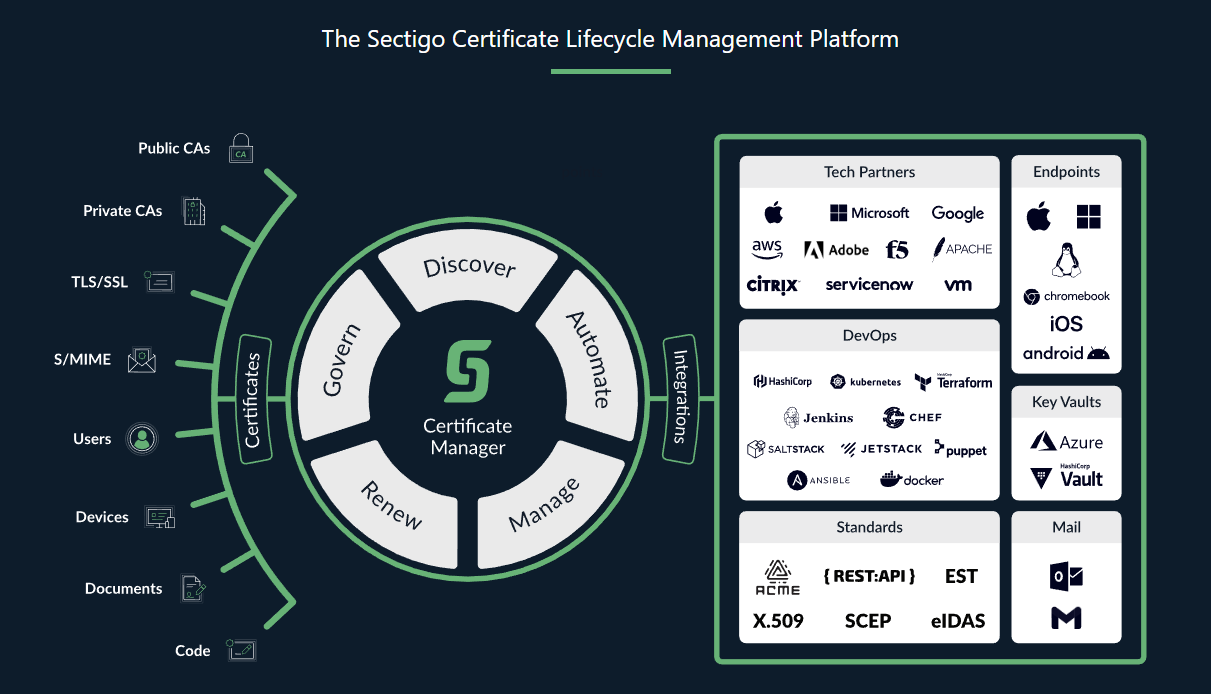Click the Discover ring segment
Image resolution: width=1211 pixels, height=694 pixels.
[468, 265]
